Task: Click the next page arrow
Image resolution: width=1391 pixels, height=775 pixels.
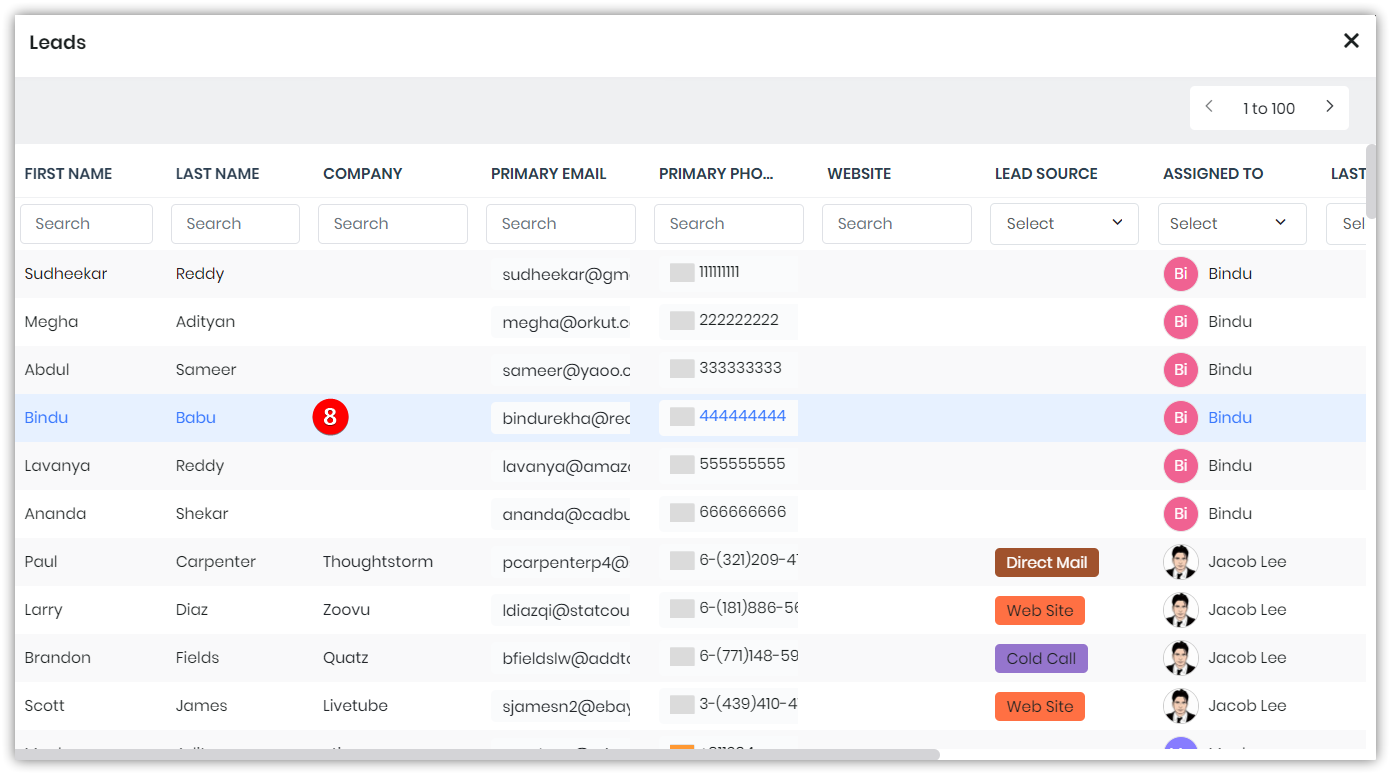Action: [1330, 105]
